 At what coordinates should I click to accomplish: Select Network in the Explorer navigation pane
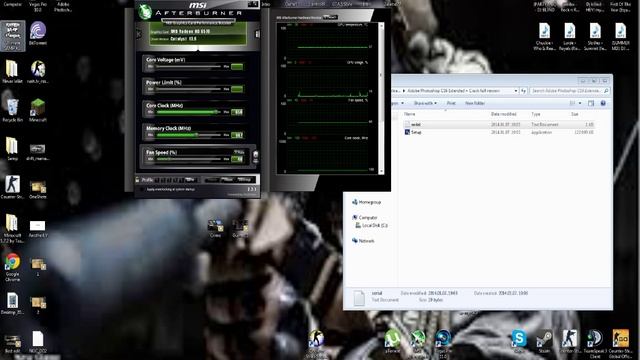[x=363, y=241]
